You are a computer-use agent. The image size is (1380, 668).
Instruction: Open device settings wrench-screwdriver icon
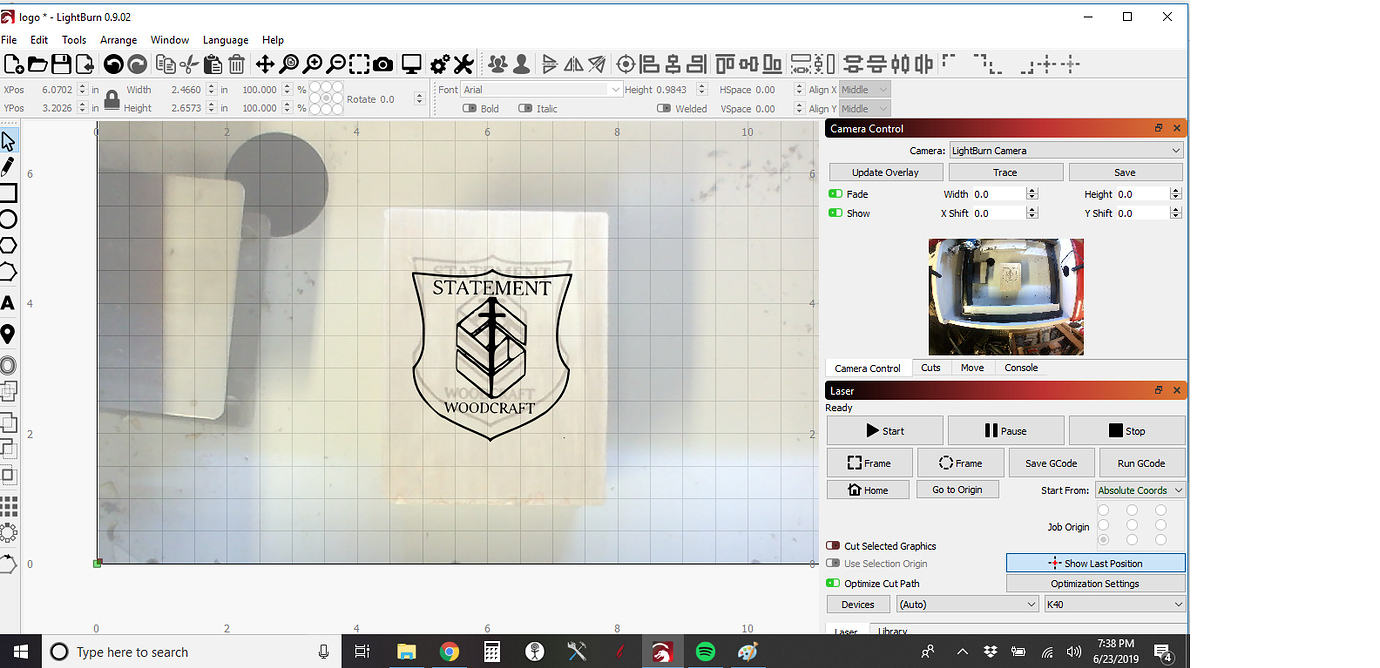[x=463, y=65]
